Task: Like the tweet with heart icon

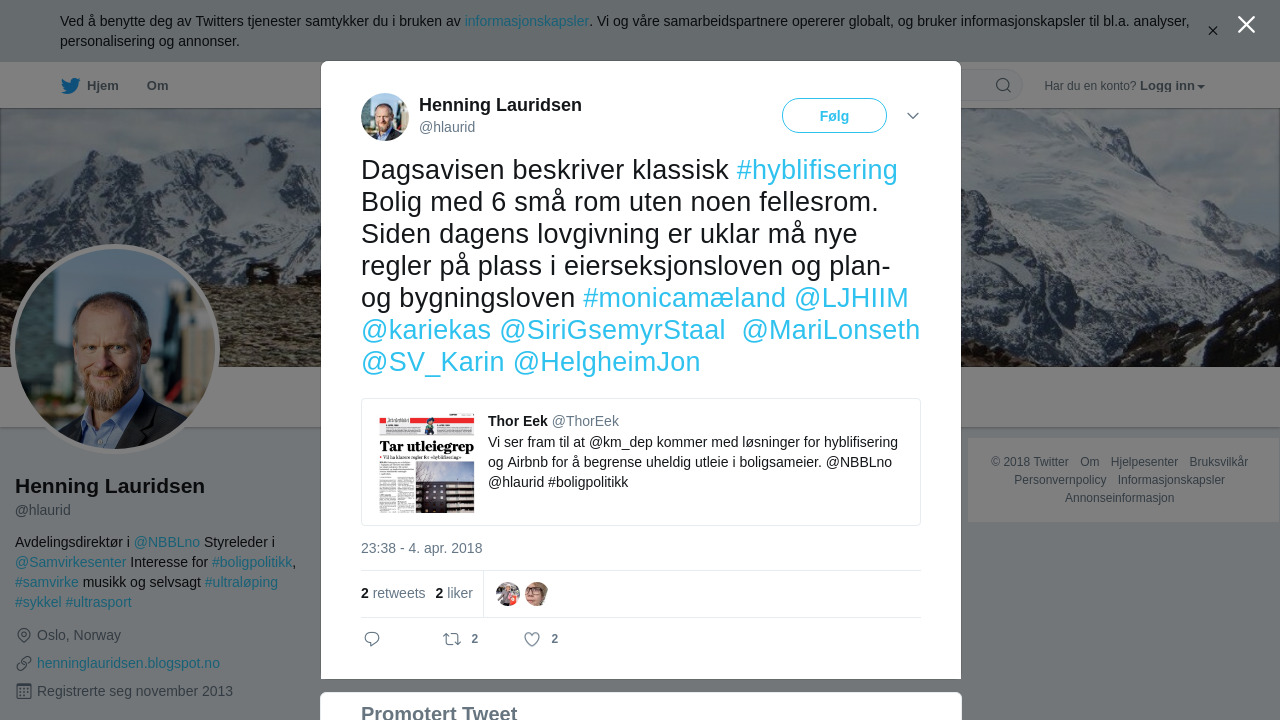Action: (x=532, y=639)
